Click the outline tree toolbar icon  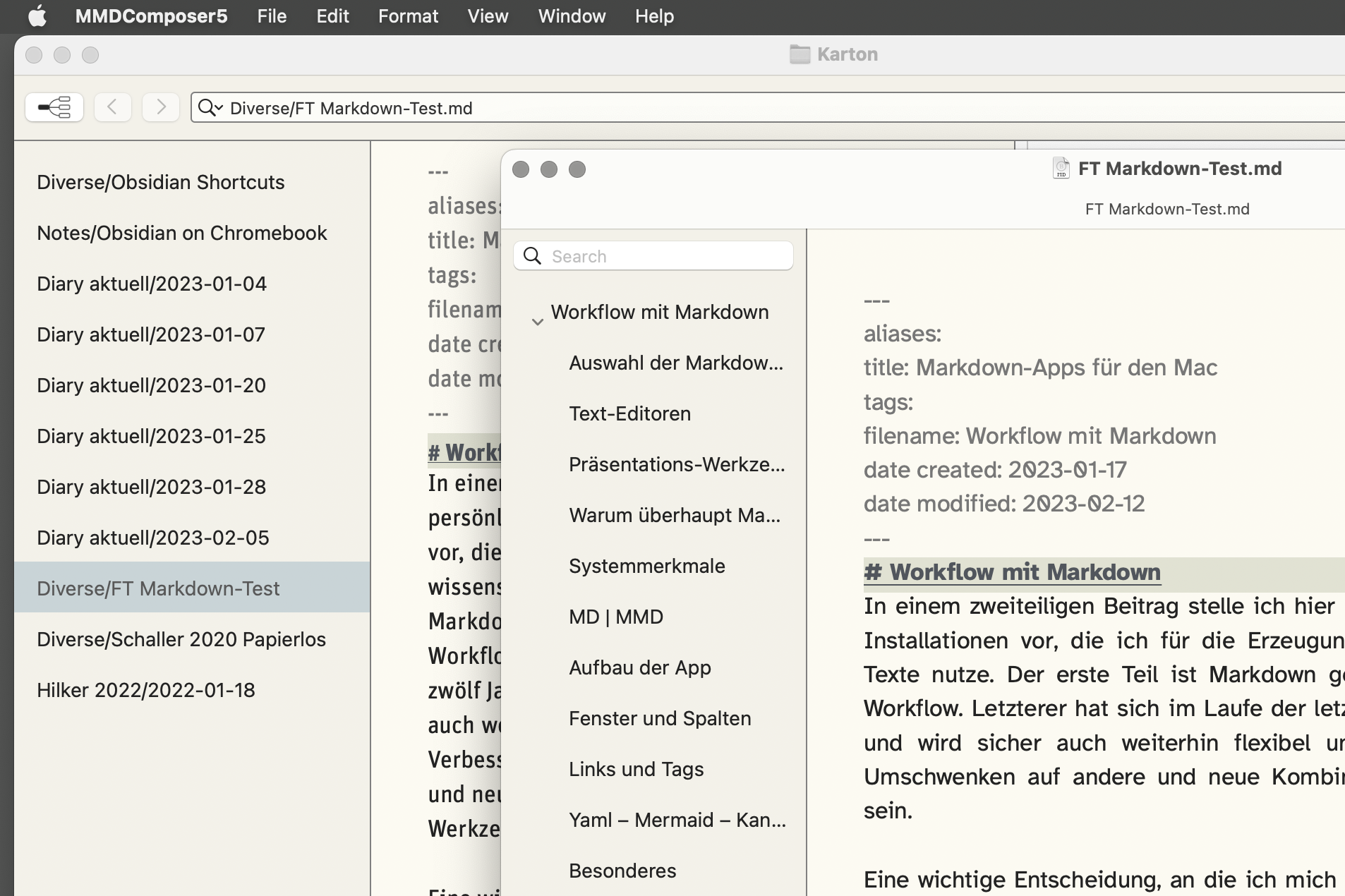54,107
